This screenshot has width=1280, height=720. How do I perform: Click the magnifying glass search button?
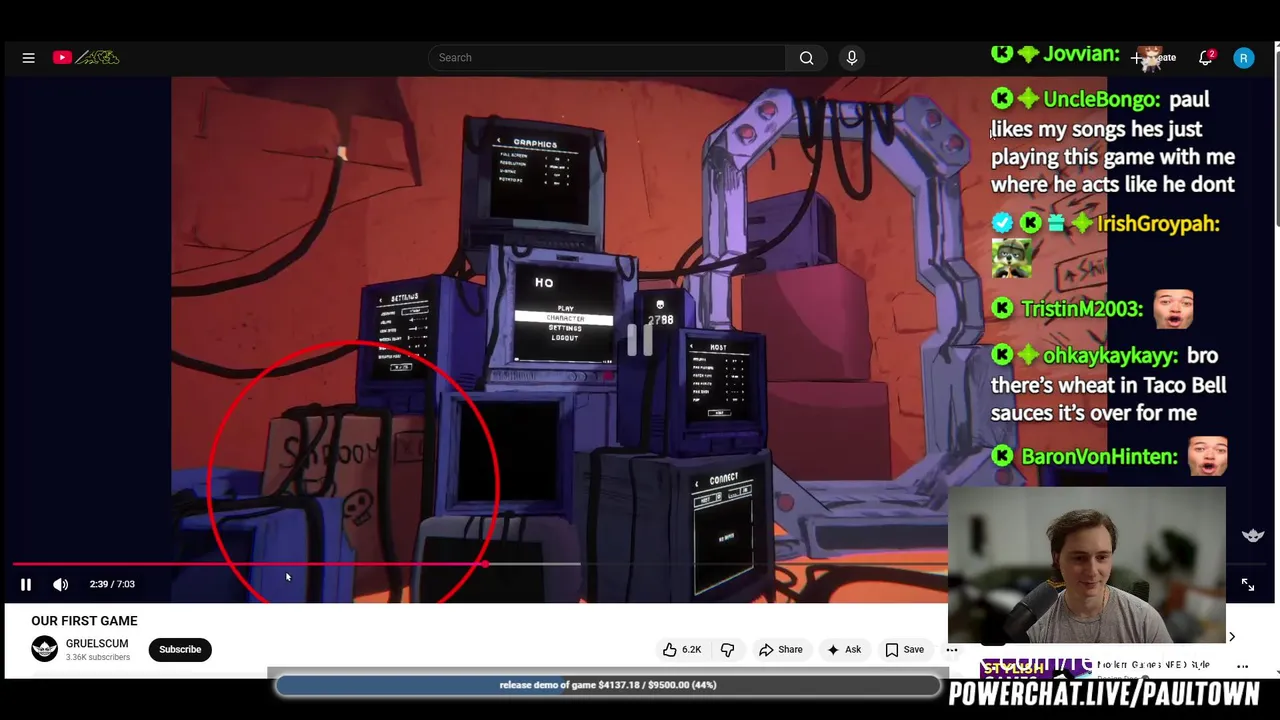click(806, 58)
